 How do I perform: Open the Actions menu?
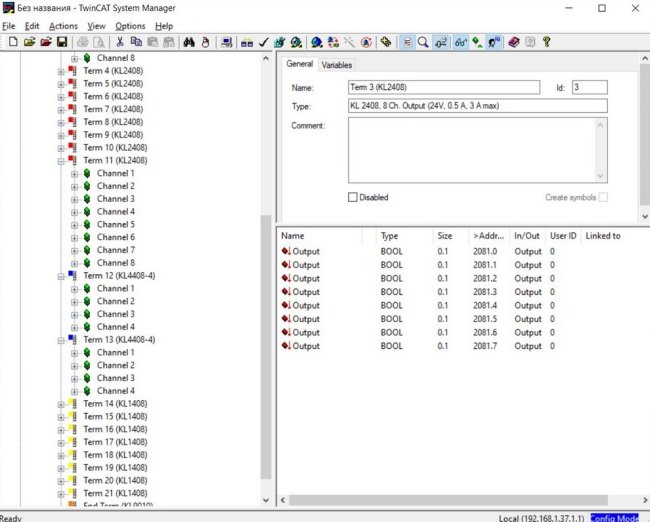point(63,26)
